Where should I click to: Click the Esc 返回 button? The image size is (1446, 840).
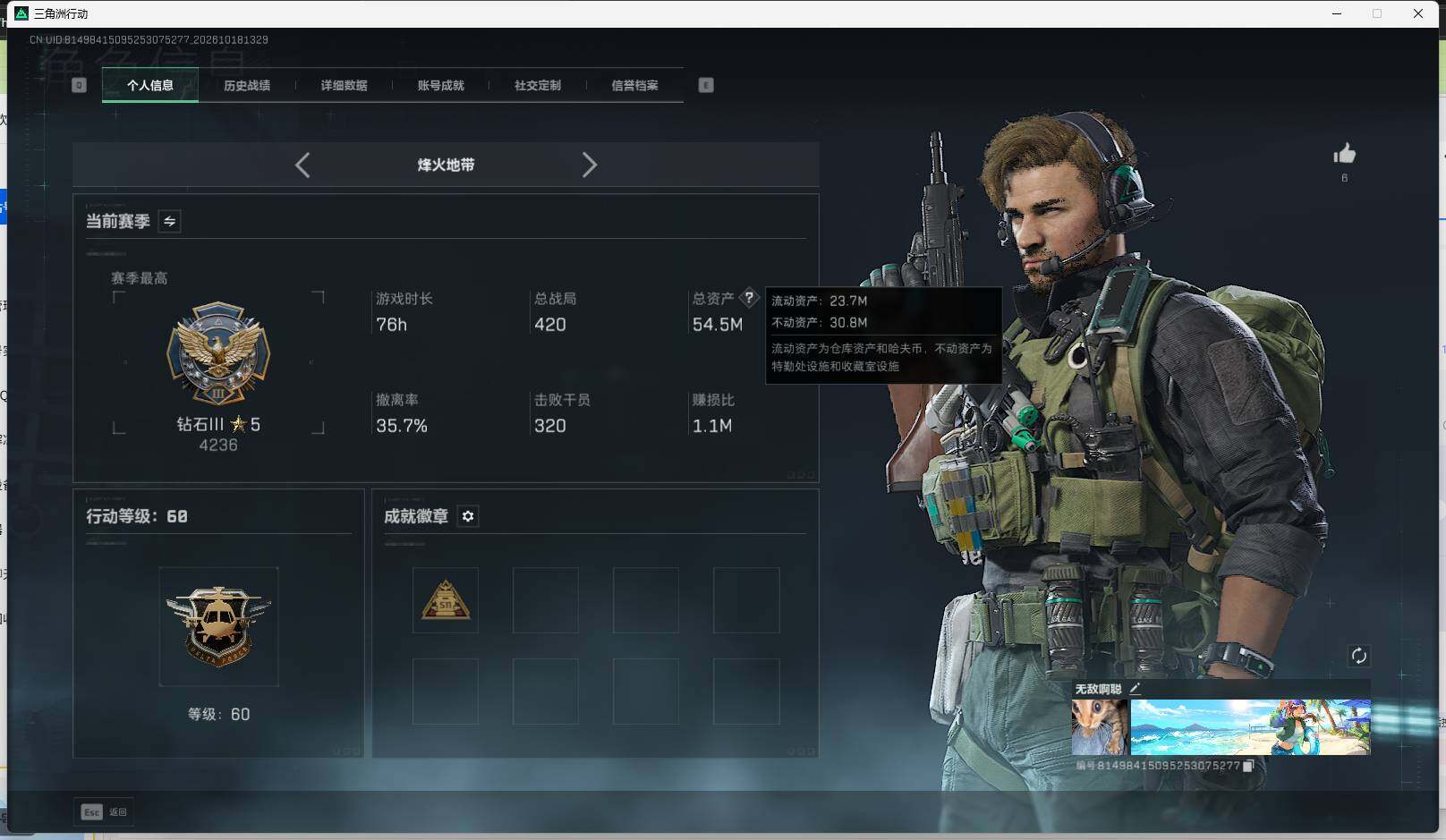coord(104,811)
